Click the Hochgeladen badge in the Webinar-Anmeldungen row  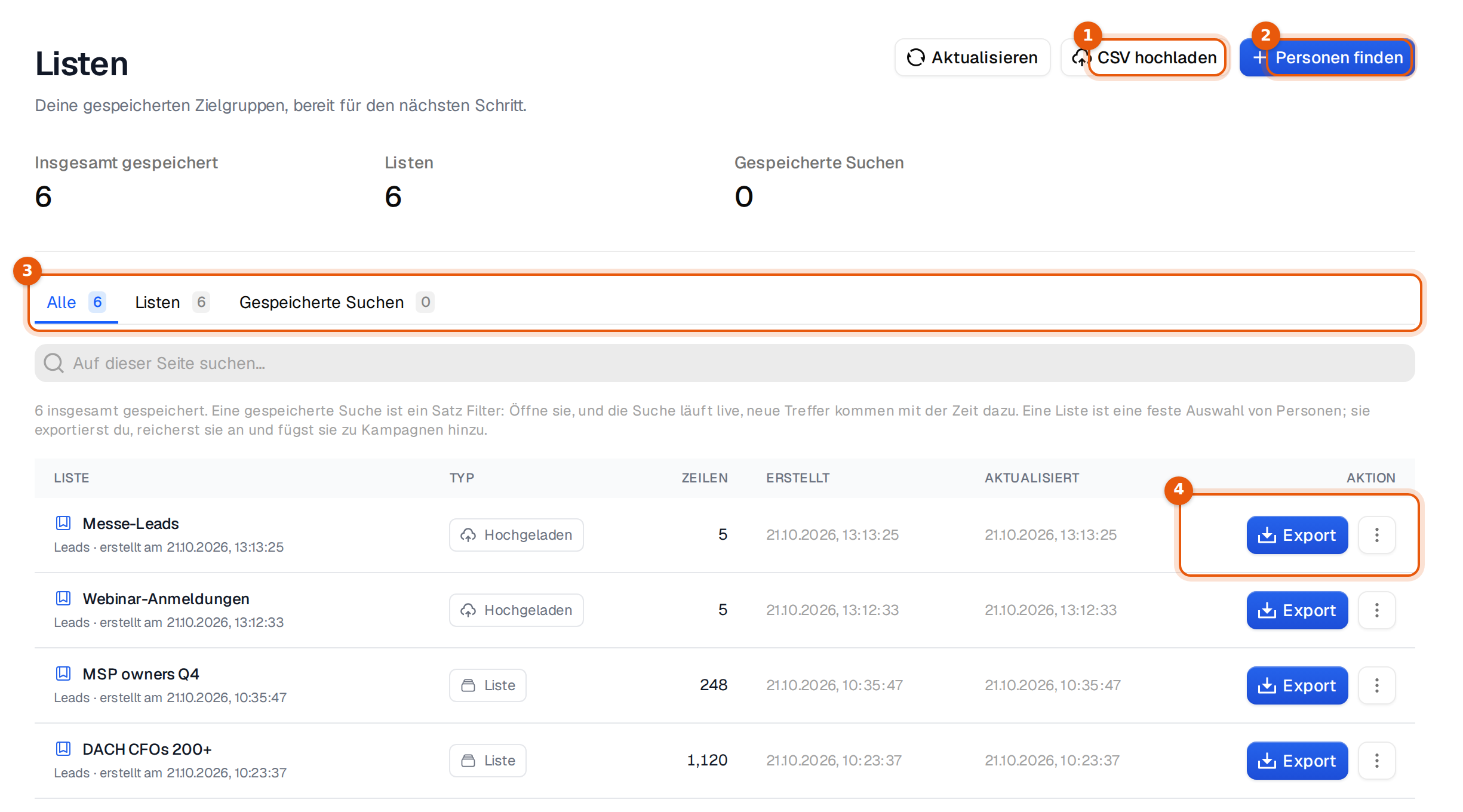pos(517,610)
